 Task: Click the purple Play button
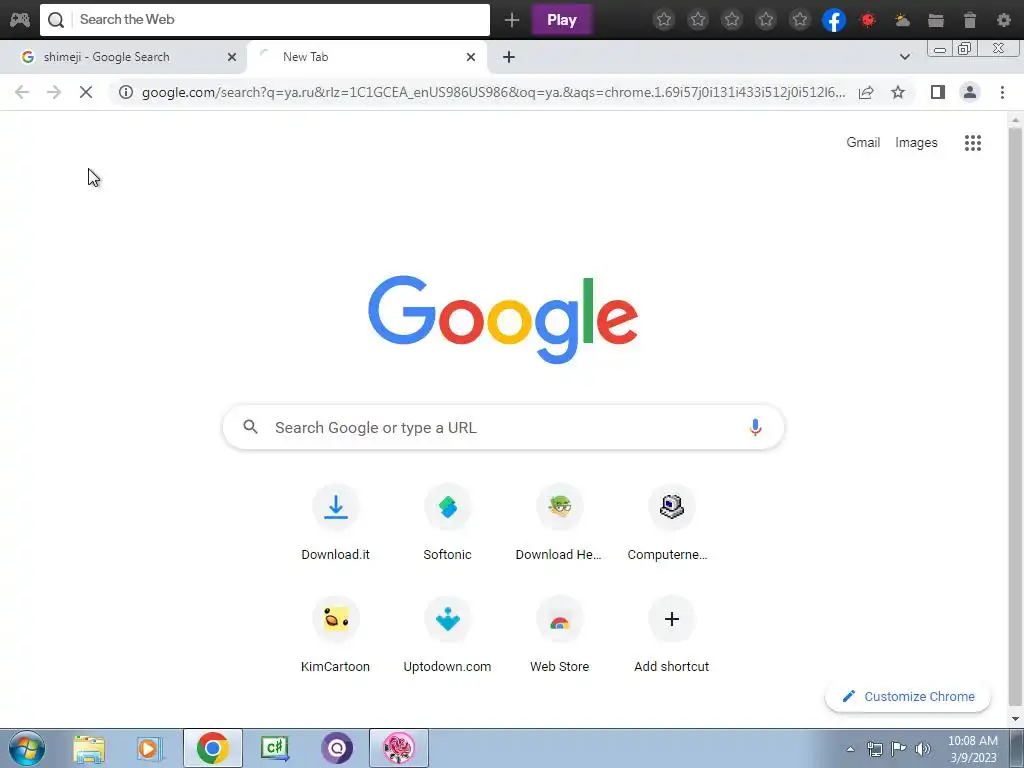tap(562, 20)
